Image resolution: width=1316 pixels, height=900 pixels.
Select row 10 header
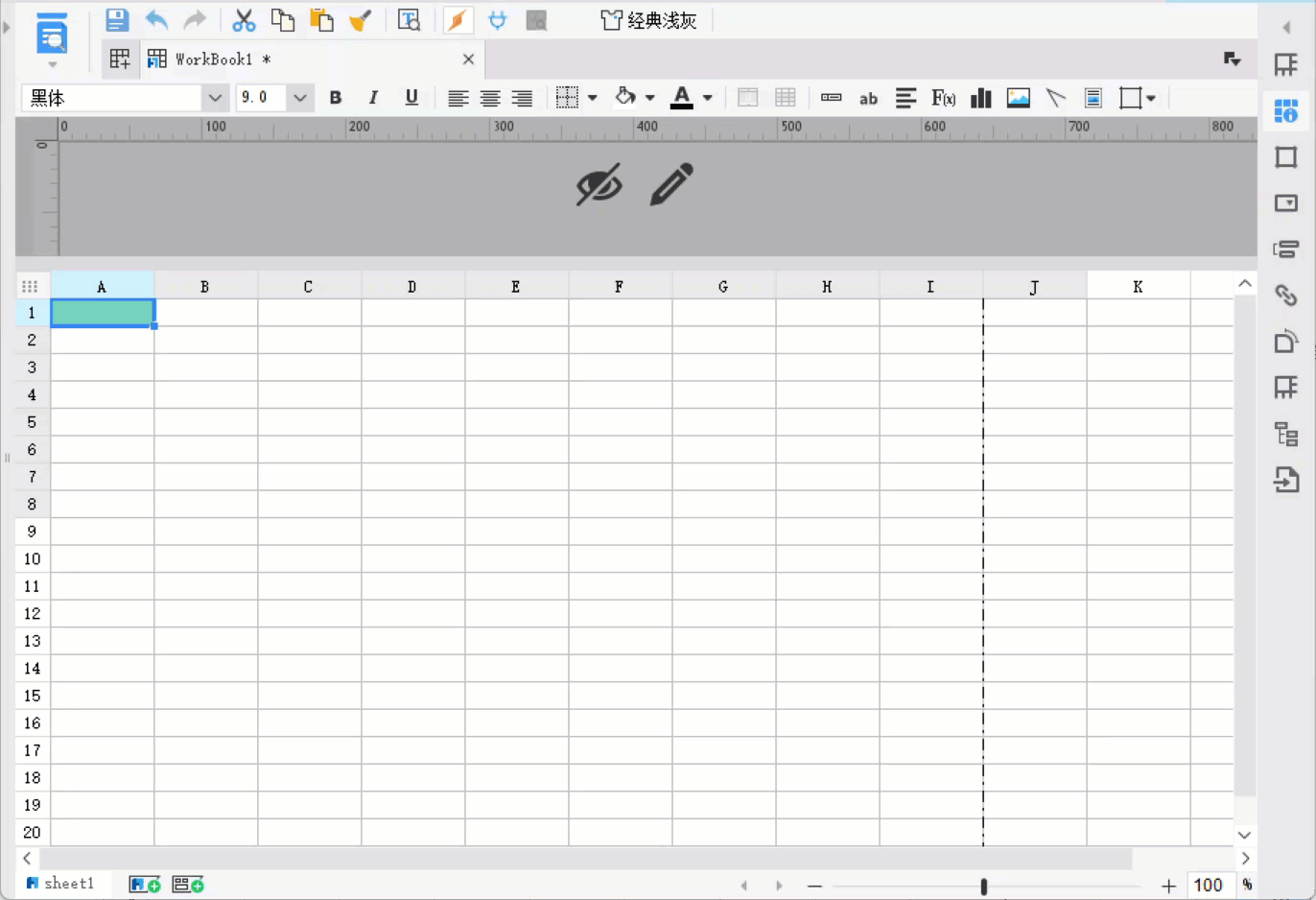(33, 558)
